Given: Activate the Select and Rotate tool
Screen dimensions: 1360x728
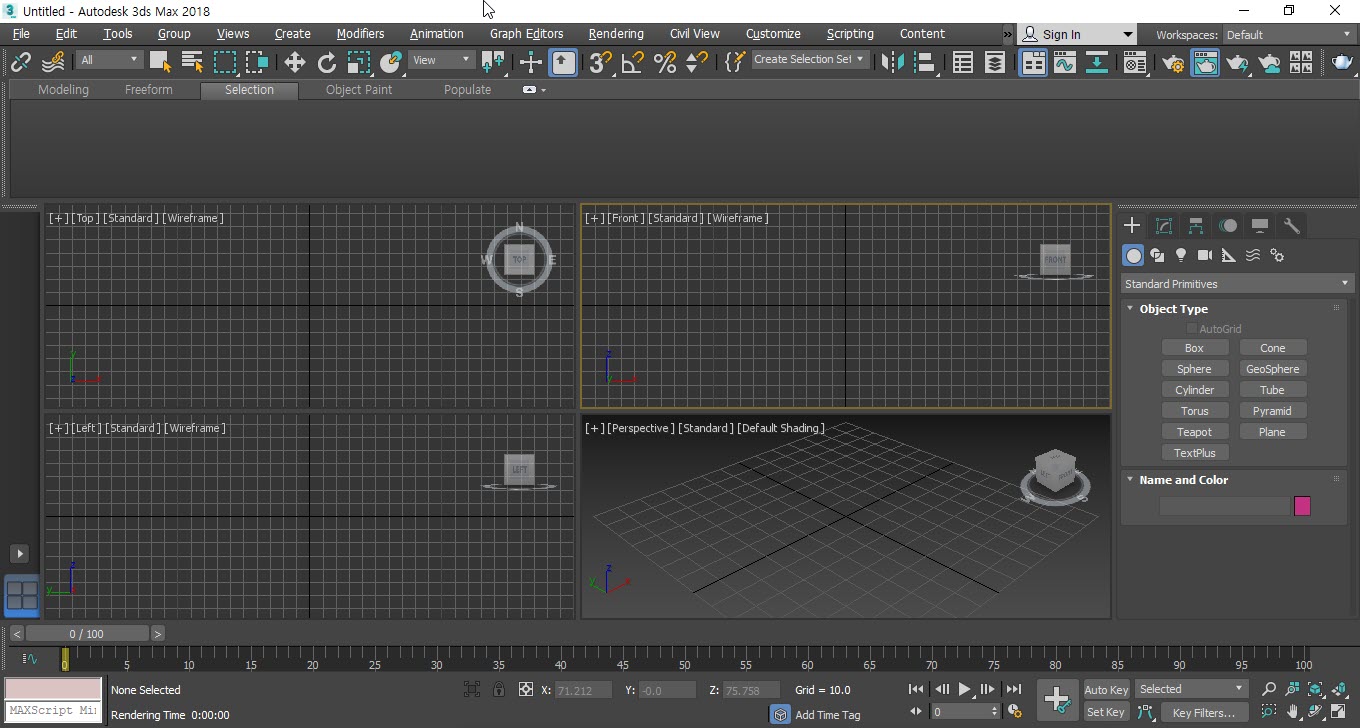Looking at the screenshot, I should (327, 63).
